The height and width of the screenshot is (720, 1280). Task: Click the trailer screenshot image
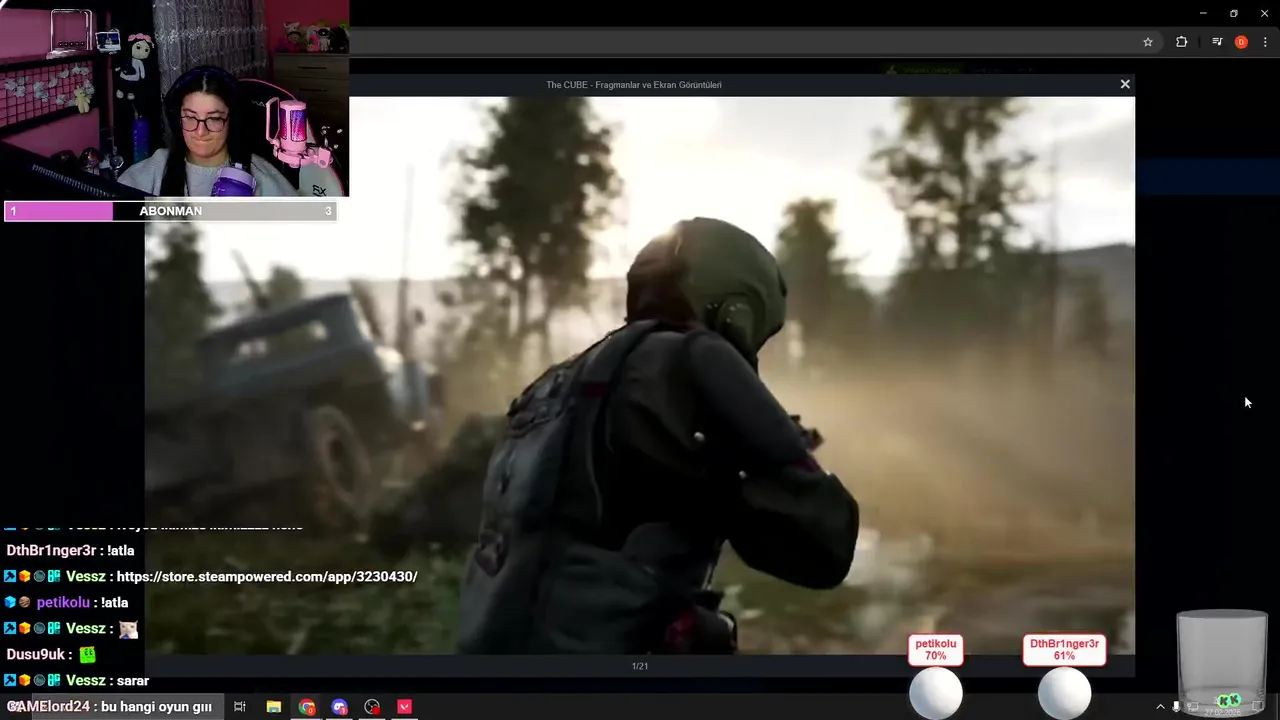640,375
